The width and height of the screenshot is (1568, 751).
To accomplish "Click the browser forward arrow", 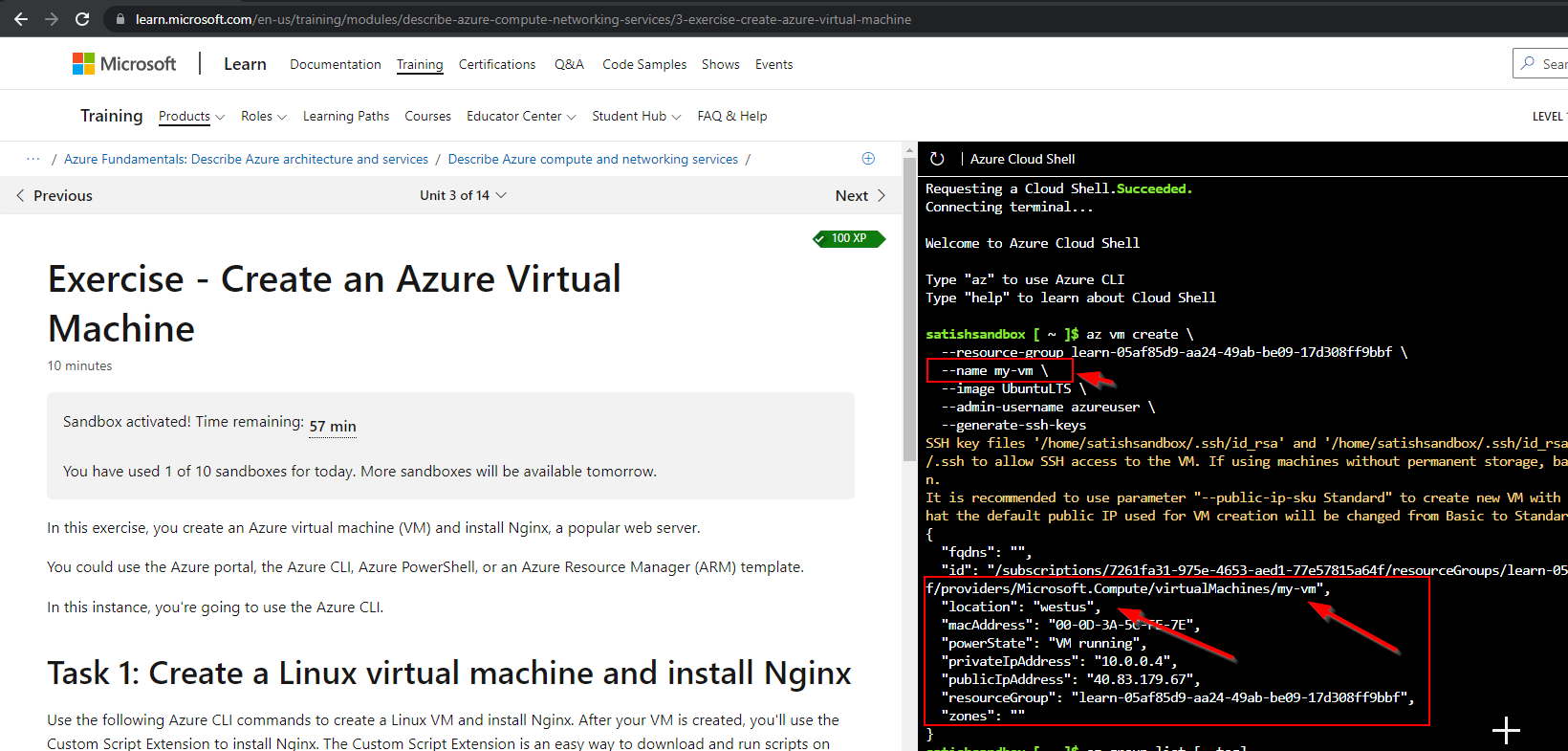I will click(x=52, y=19).
